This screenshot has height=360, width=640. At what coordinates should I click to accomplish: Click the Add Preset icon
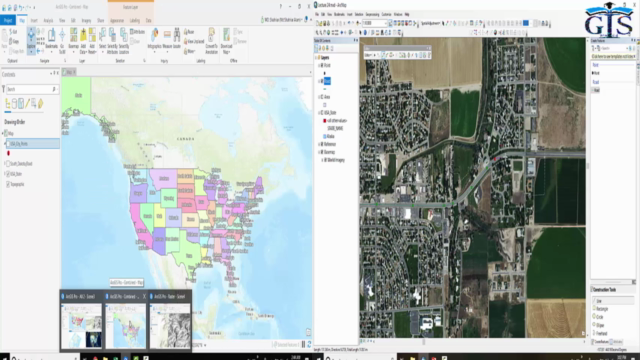coord(92,36)
